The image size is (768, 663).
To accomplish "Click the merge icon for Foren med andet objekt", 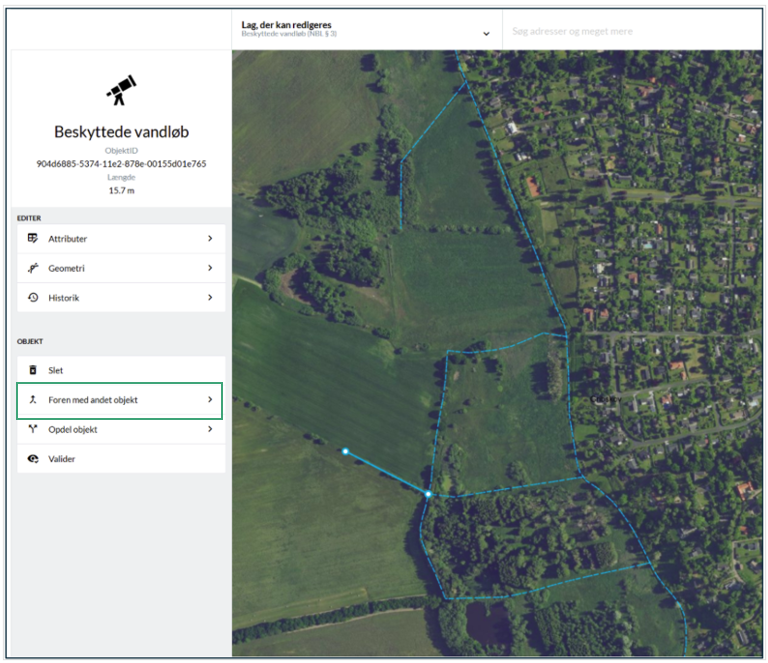I will coord(33,400).
